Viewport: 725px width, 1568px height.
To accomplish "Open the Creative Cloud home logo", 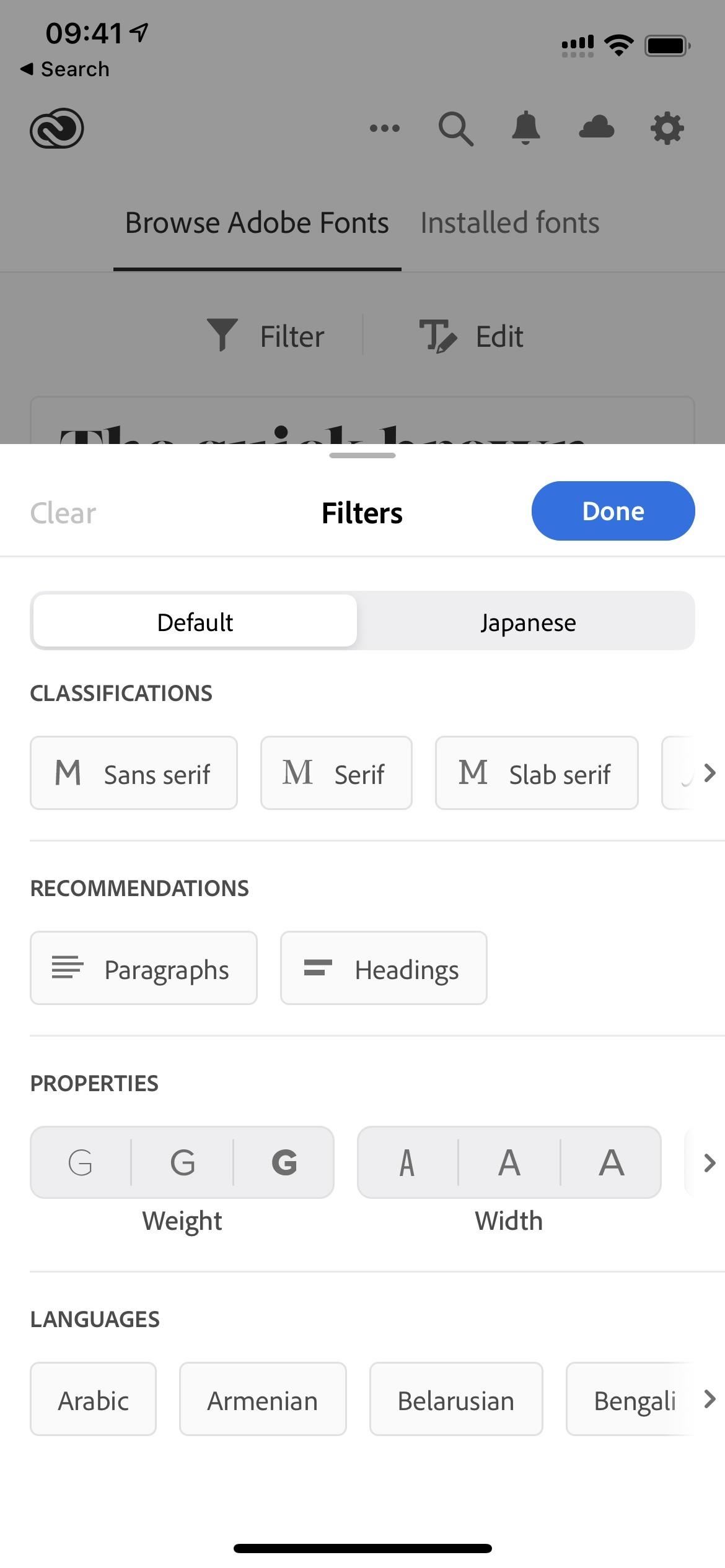I will click(x=57, y=128).
